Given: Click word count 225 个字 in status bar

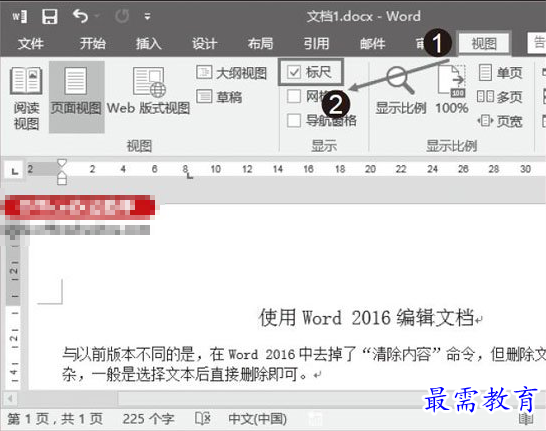Looking at the screenshot, I should coord(148,419).
